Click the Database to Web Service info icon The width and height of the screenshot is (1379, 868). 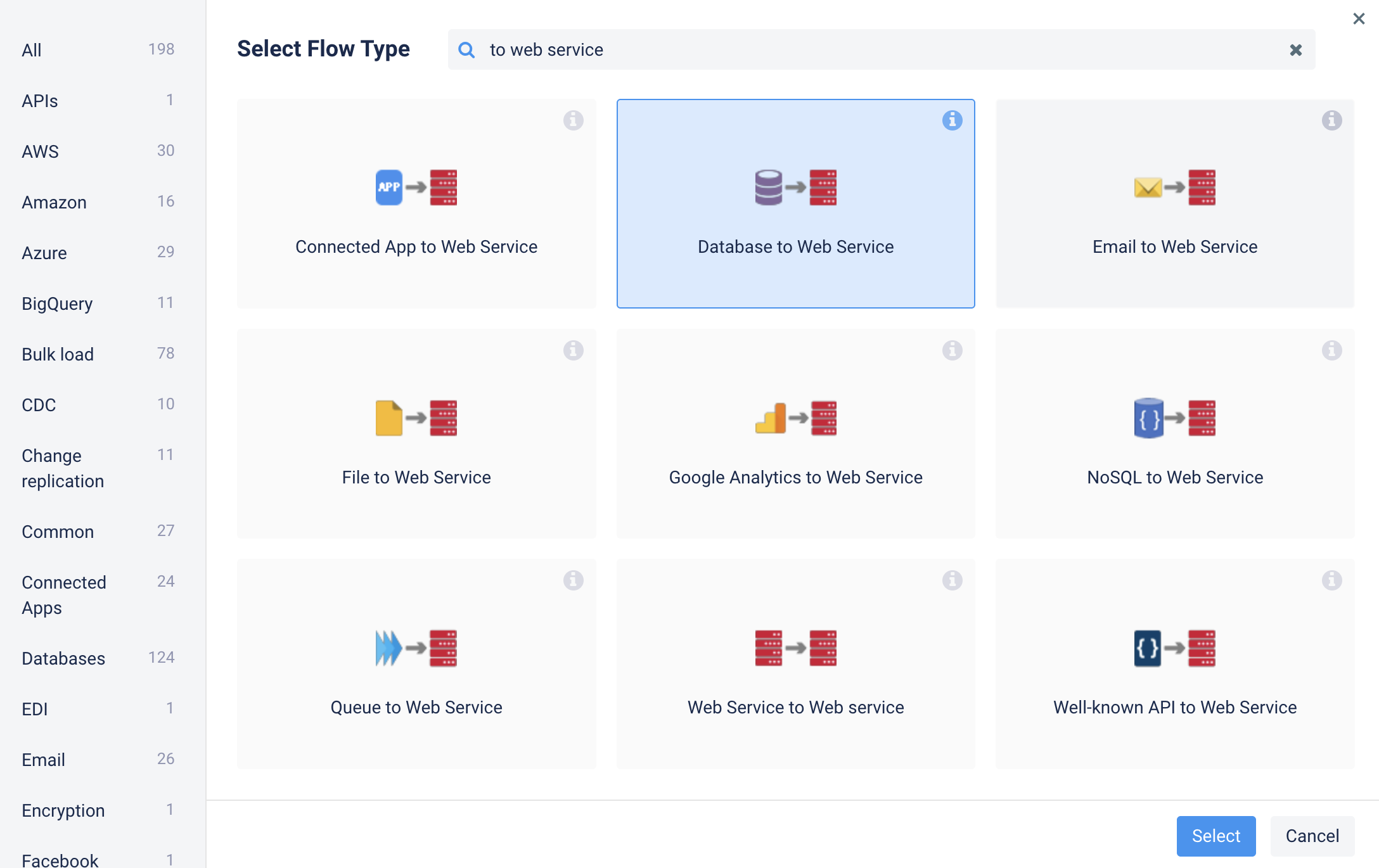pos(952,120)
